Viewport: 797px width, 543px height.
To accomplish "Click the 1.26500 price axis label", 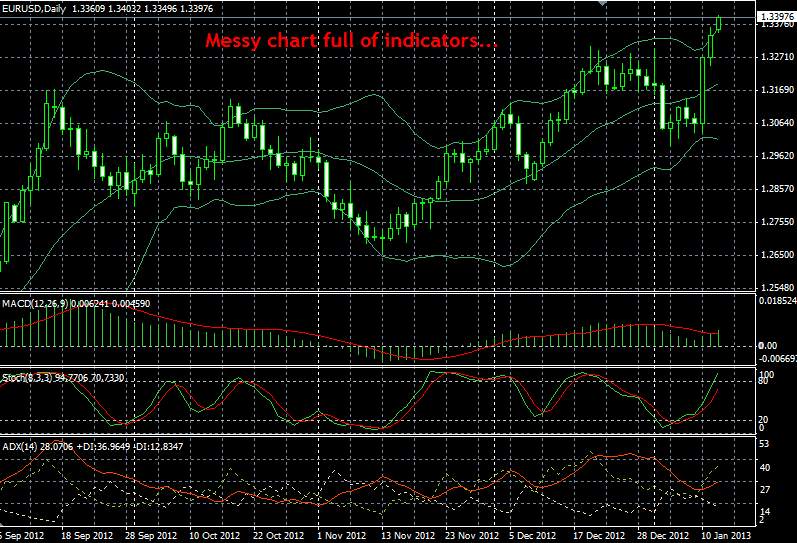I will click(x=777, y=255).
